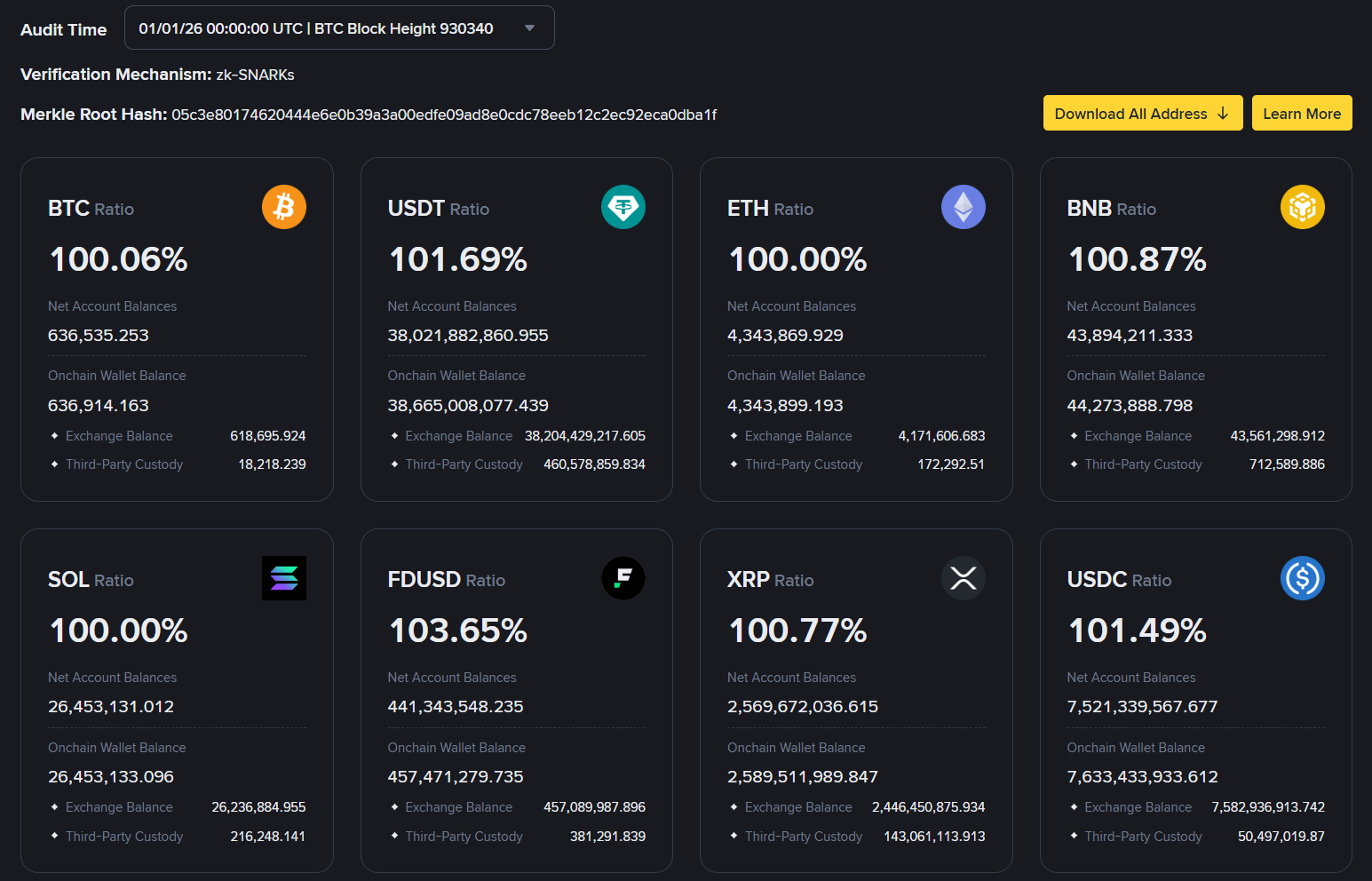Click ETH Third-Party Custody label
1372x881 pixels.
[804, 464]
